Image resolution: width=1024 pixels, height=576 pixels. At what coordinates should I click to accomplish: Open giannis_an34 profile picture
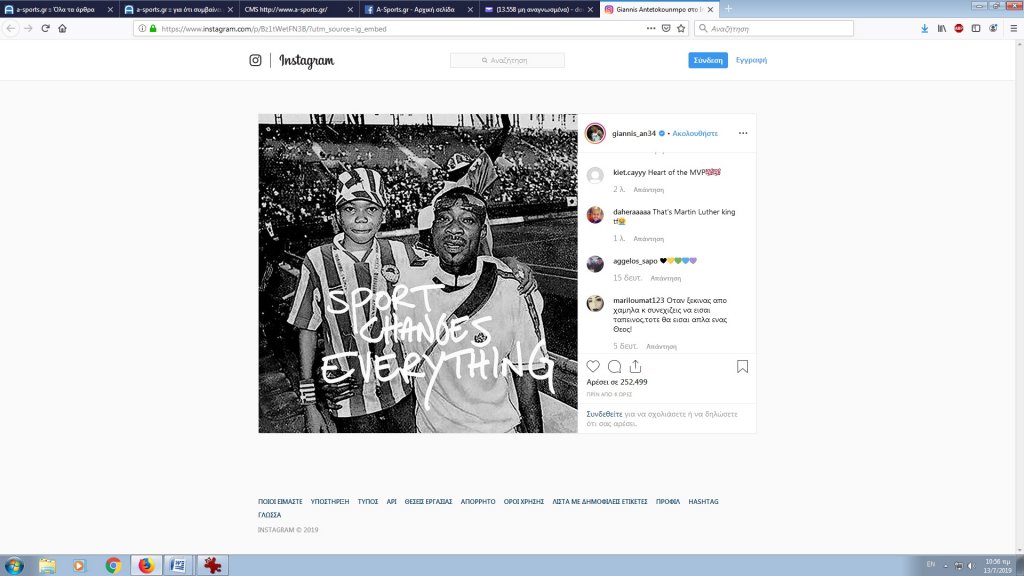click(595, 133)
